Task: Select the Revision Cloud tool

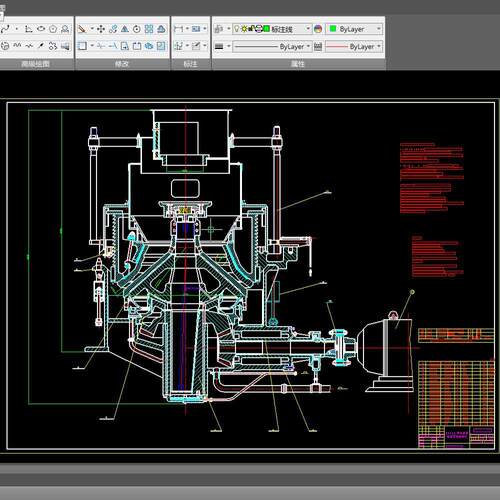Action: pyautogui.click(x=53, y=46)
